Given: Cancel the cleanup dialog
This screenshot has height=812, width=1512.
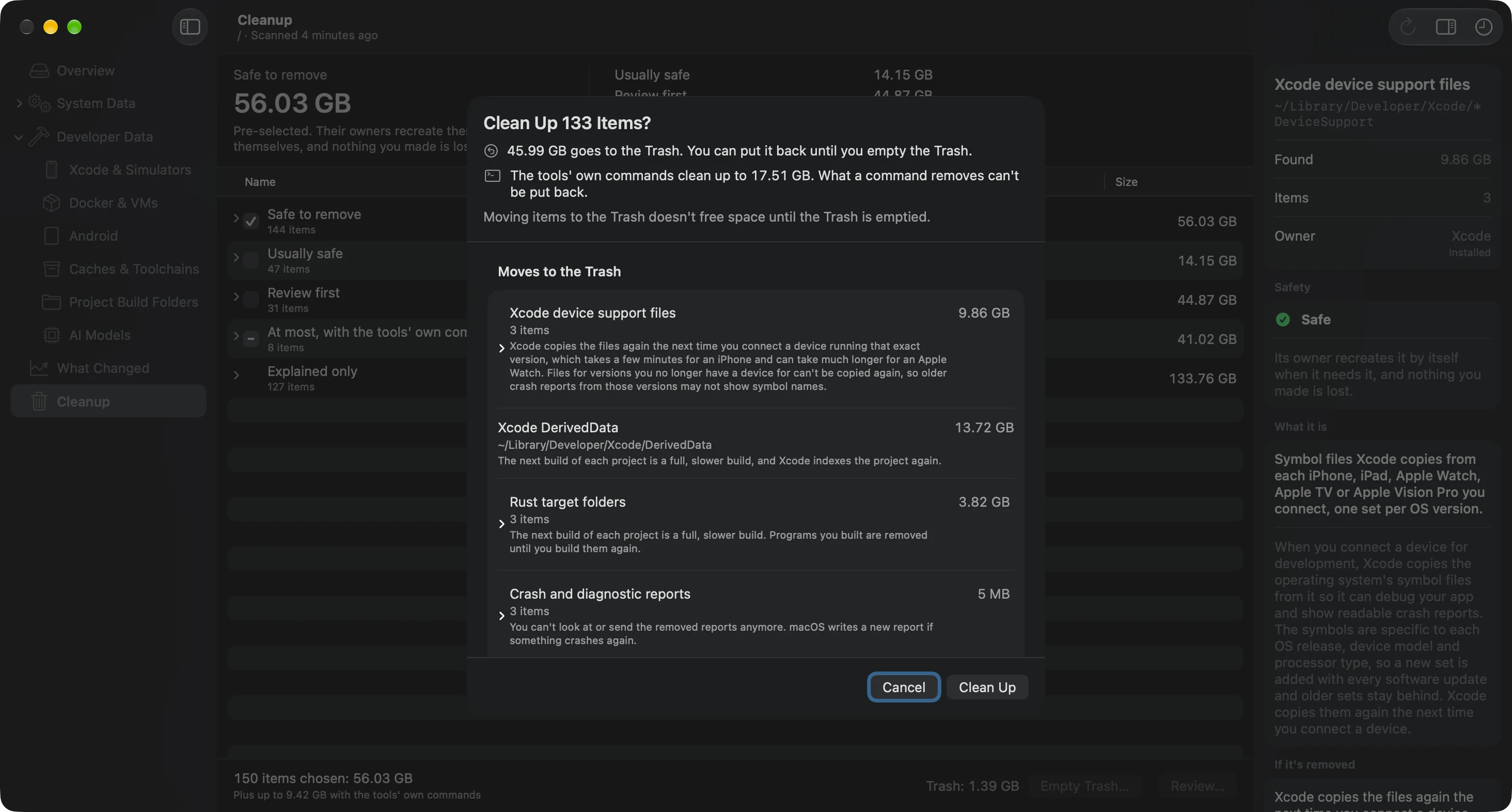Looking at the screenshot, I should pyautogui.click(x=903, y=688).
